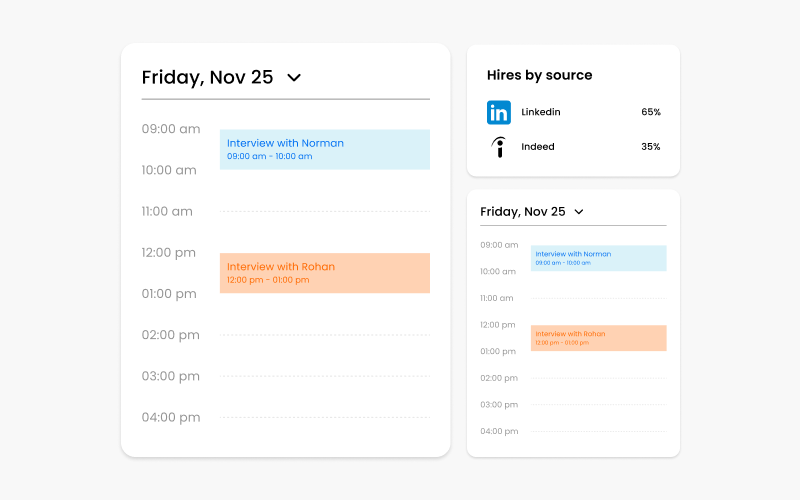Select the 11:00 am slot in small calendar

(573, 298)
